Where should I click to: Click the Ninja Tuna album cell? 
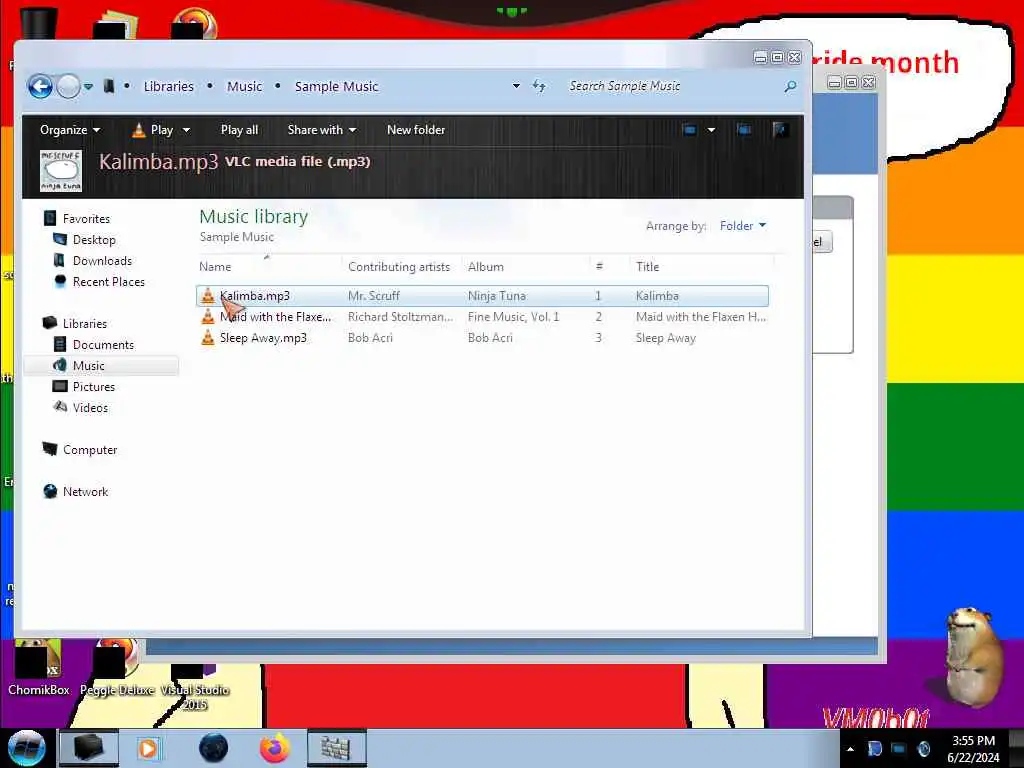(x=496, y=296)
